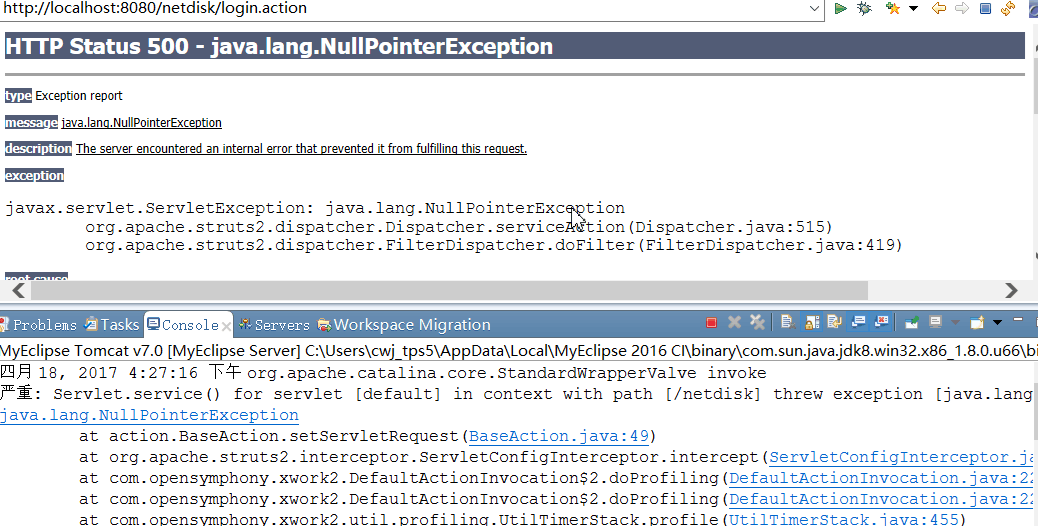The image size is (1038, 526).
Task: Open Display Selected Console dropdown arrow
Action: click(955, 323)
